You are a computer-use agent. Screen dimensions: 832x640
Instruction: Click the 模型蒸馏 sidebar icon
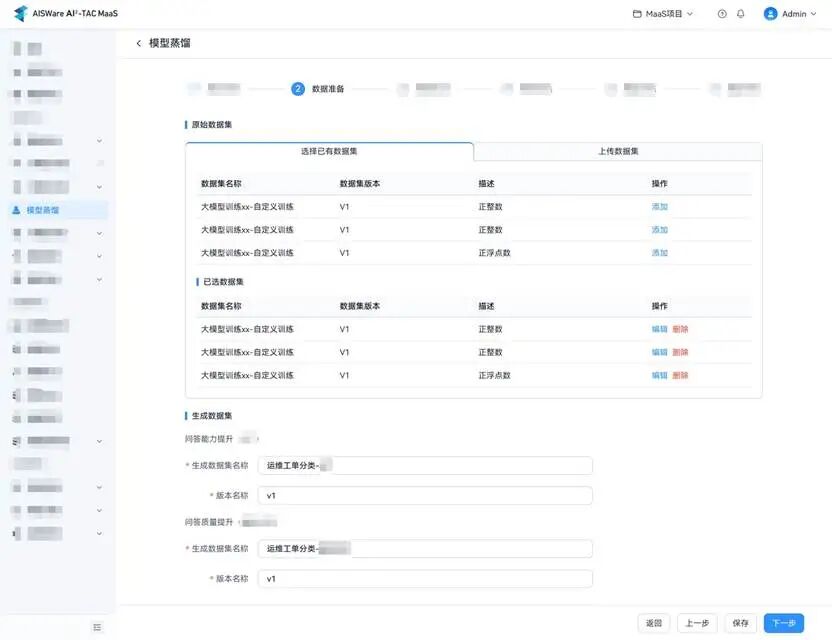point(16,210)
